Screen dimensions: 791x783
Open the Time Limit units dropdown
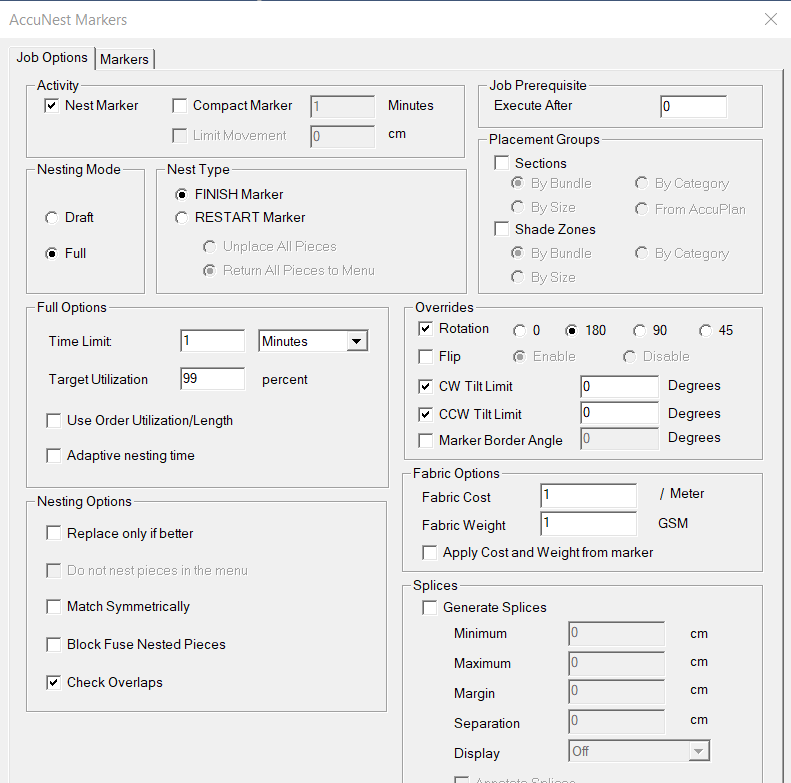coord(357,341)
